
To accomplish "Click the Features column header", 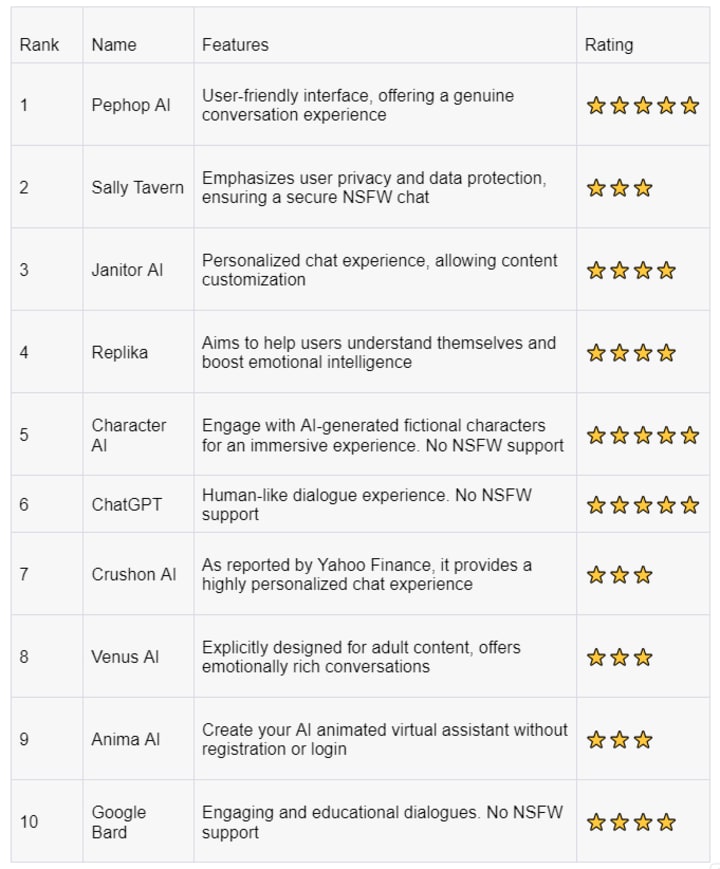I will click(235, 44).
